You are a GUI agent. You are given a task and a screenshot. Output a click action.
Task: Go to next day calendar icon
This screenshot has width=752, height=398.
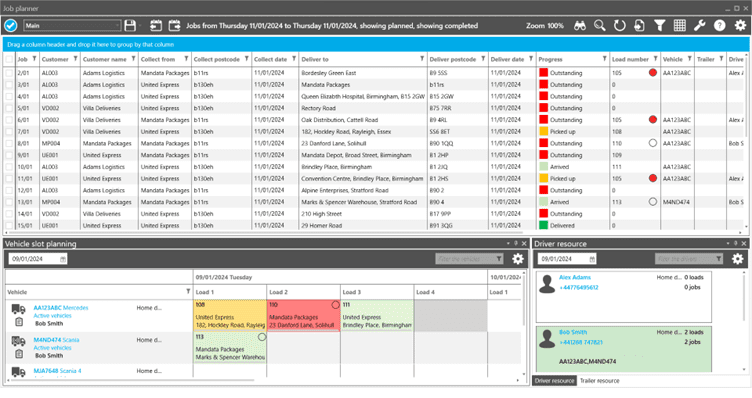175,25
